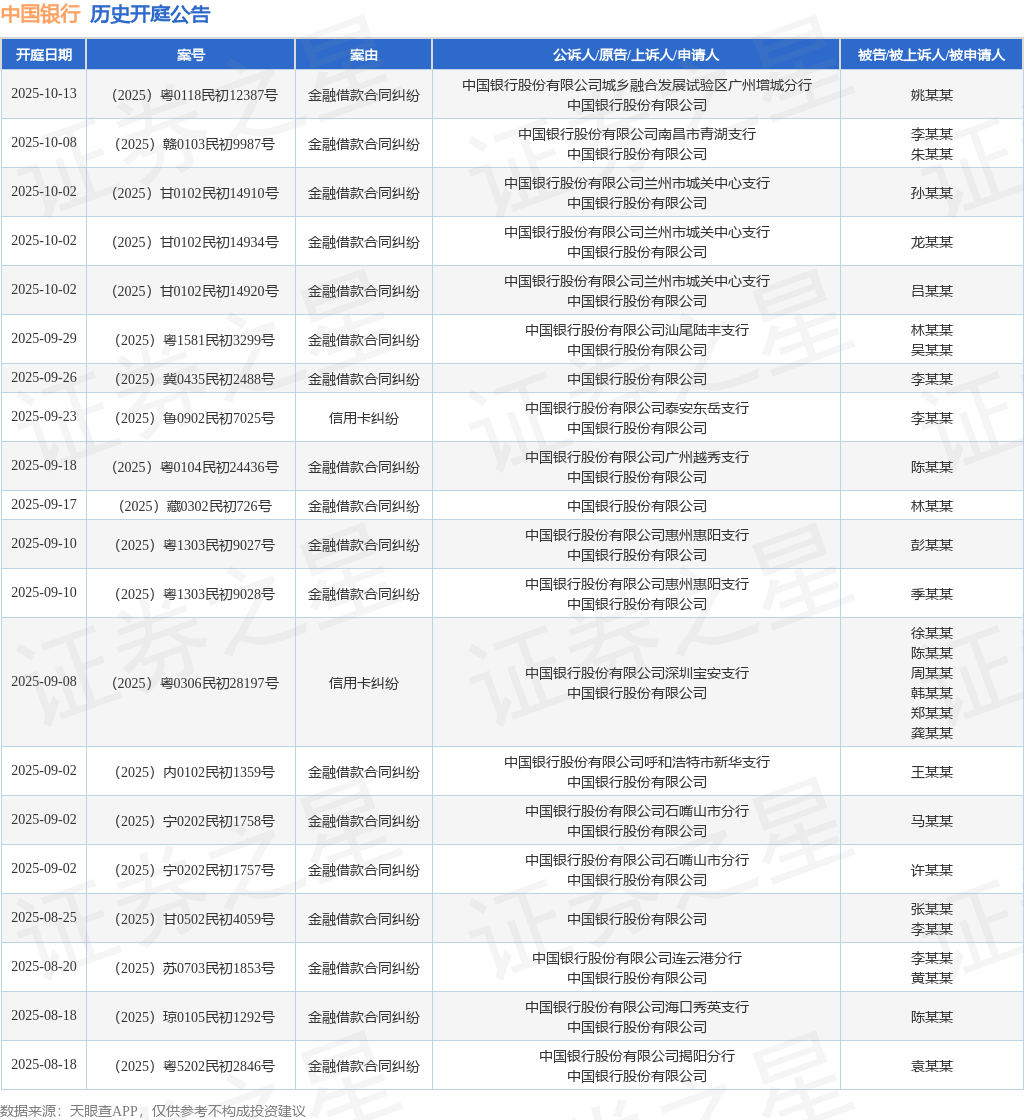Click plaintiff 海口秀英支行
Image resolution: width=1024 pixels, height=1120 pixels.
(x=637, y=1007)
